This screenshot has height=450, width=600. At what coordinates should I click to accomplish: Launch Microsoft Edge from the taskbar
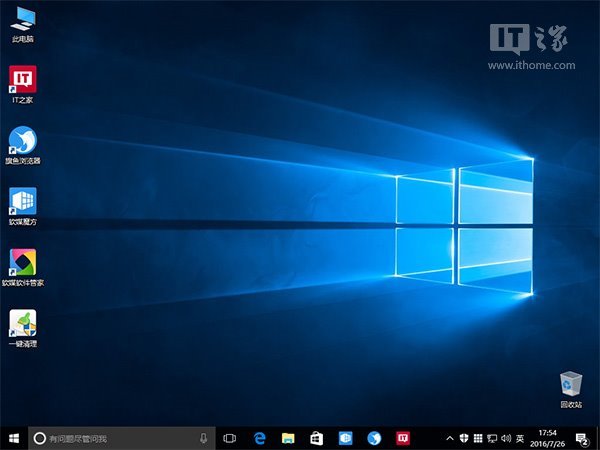click(259, 438)
